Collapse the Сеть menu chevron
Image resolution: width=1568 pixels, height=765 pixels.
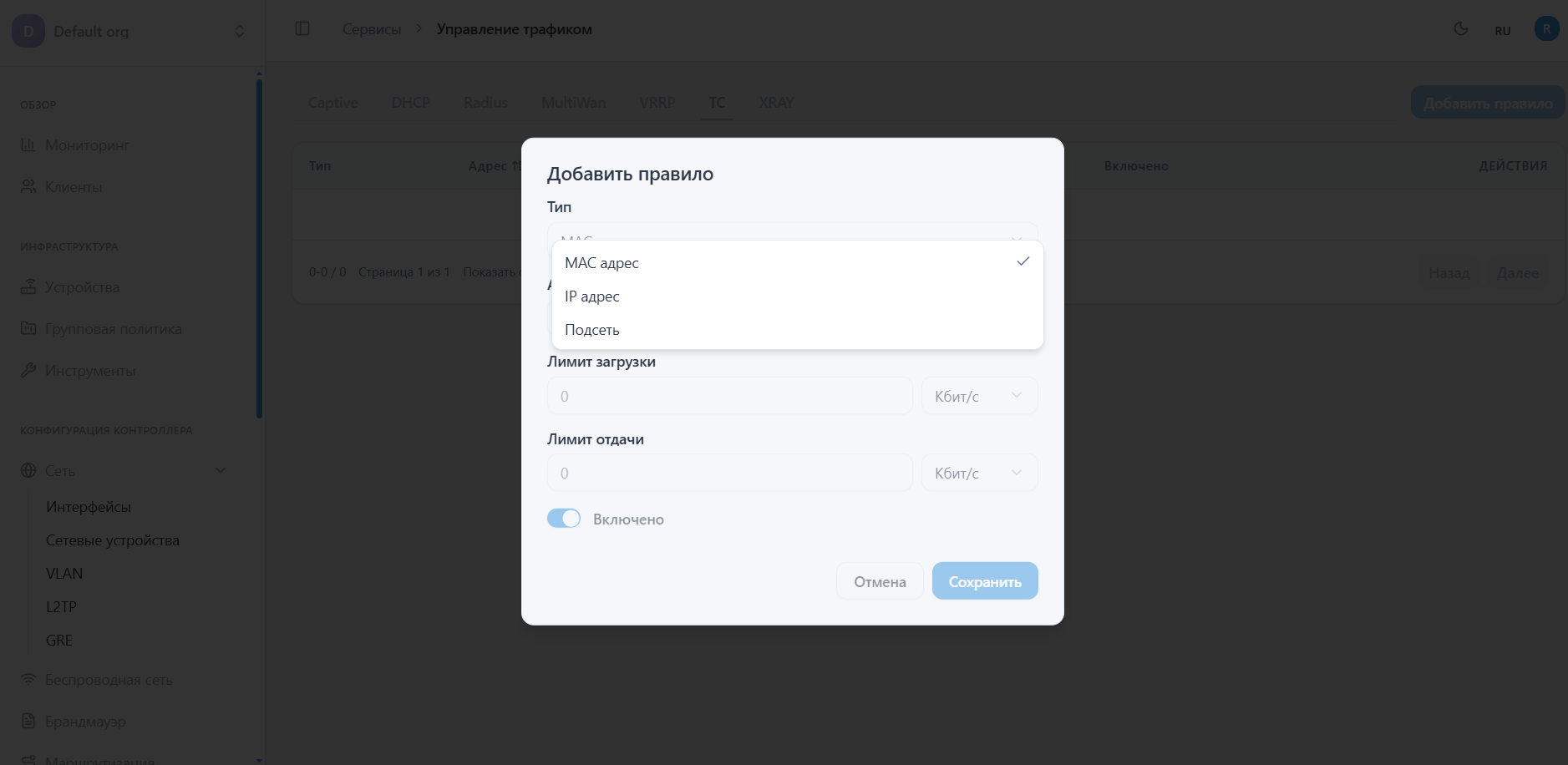point(221,470)
